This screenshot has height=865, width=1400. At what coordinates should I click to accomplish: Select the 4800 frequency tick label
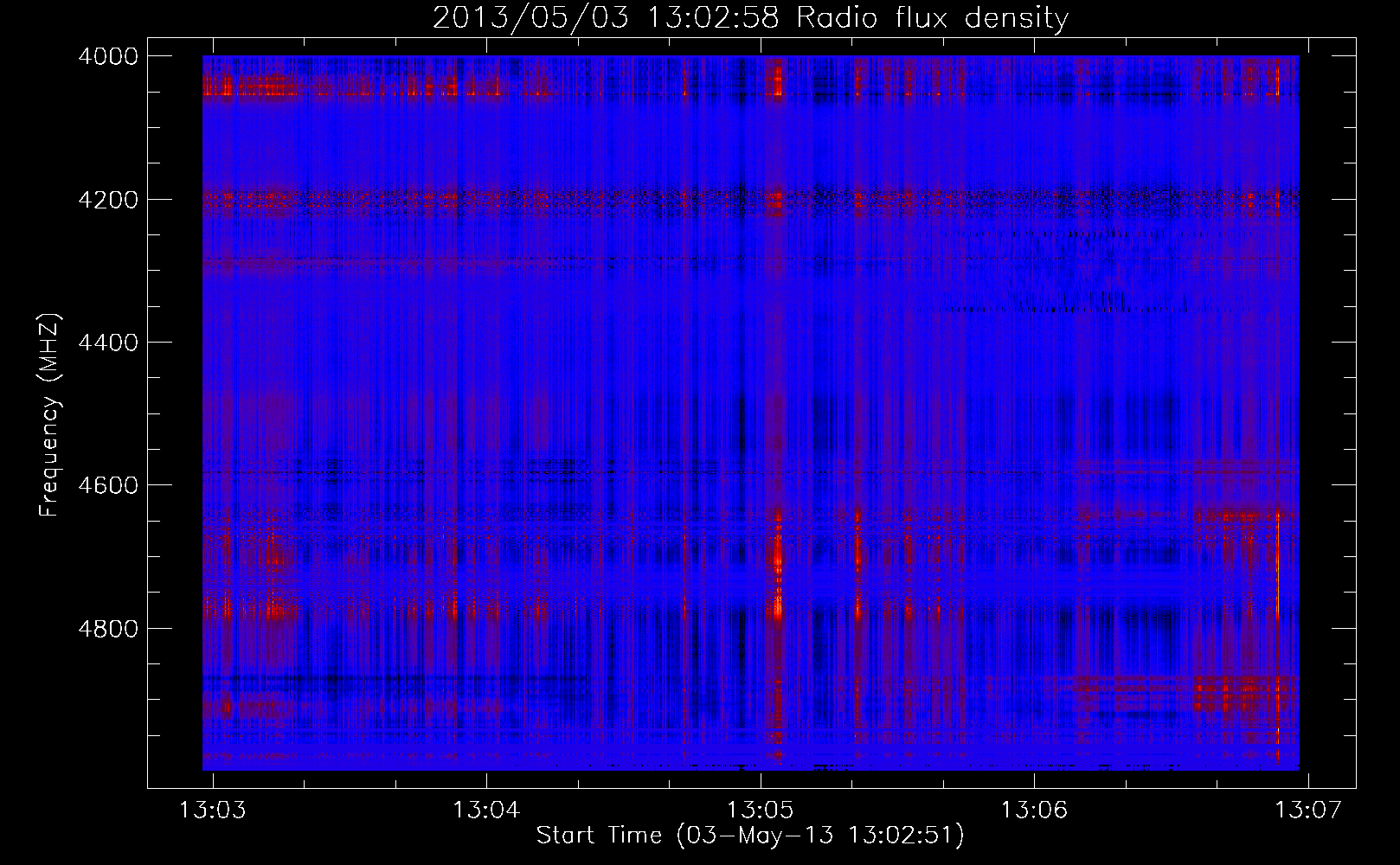108,629
